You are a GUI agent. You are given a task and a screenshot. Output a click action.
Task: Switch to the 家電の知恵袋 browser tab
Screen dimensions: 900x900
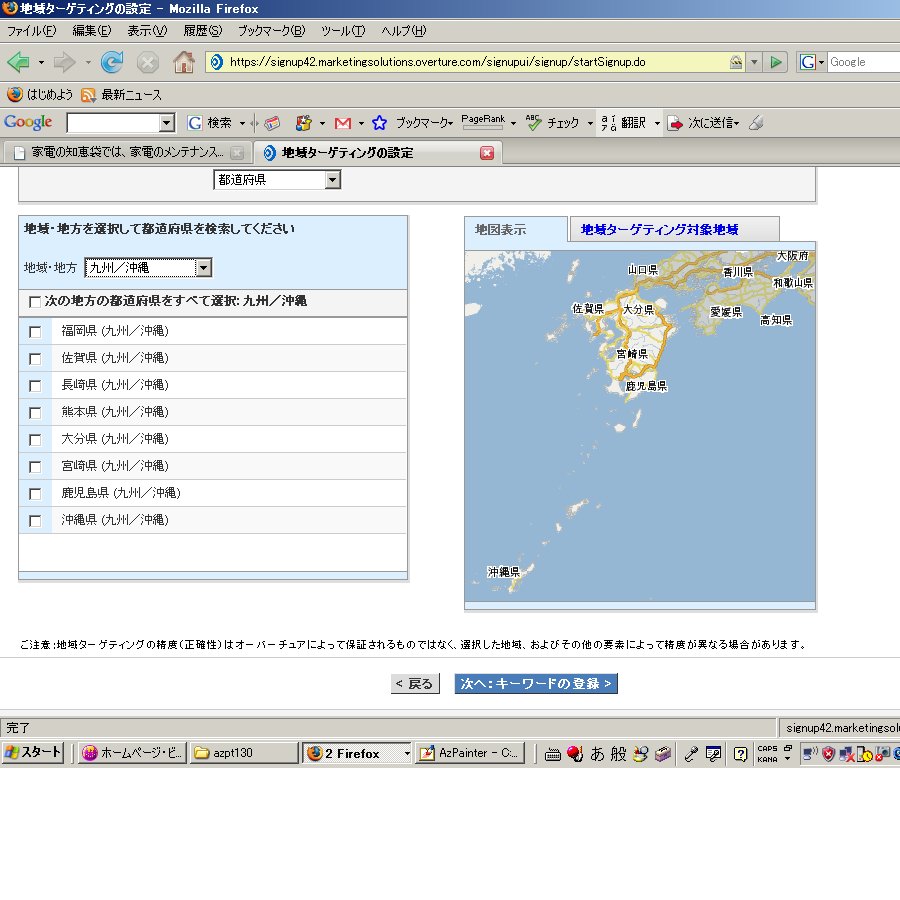coord(127,153)
